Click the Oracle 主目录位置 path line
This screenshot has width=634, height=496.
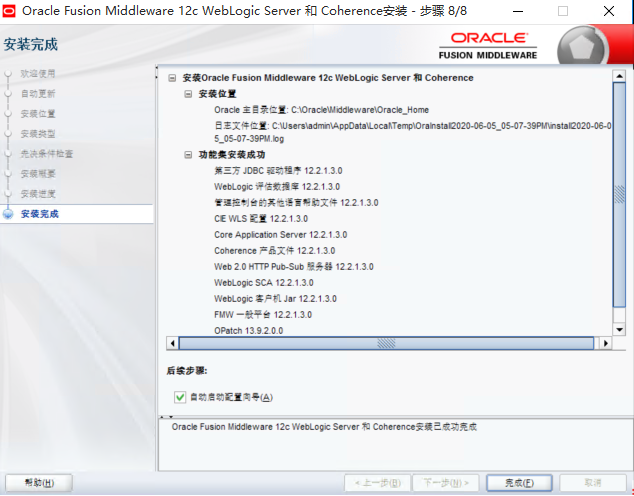(321, 110)
